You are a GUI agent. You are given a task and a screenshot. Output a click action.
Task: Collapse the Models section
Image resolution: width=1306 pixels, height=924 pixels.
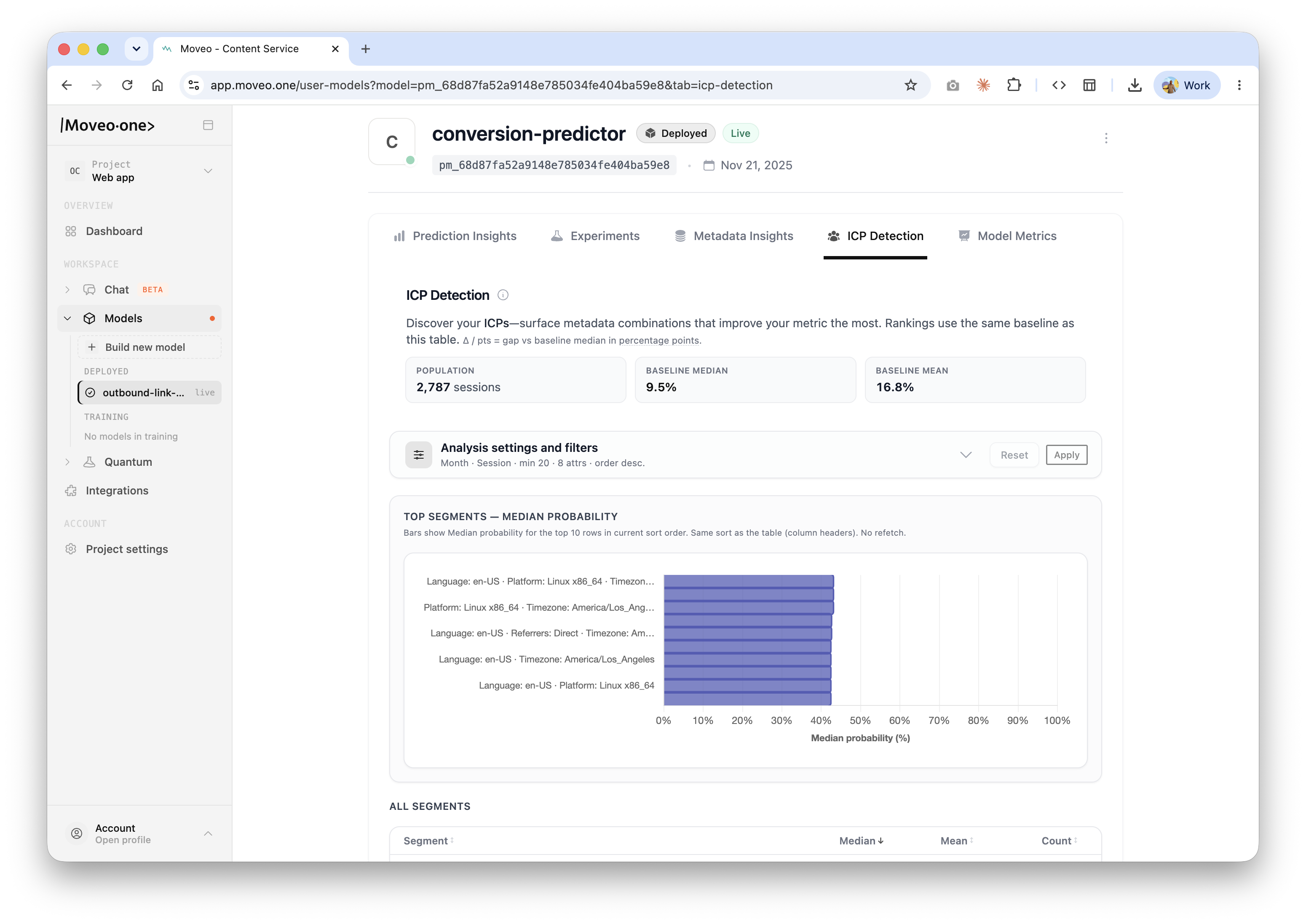(67, 318)
